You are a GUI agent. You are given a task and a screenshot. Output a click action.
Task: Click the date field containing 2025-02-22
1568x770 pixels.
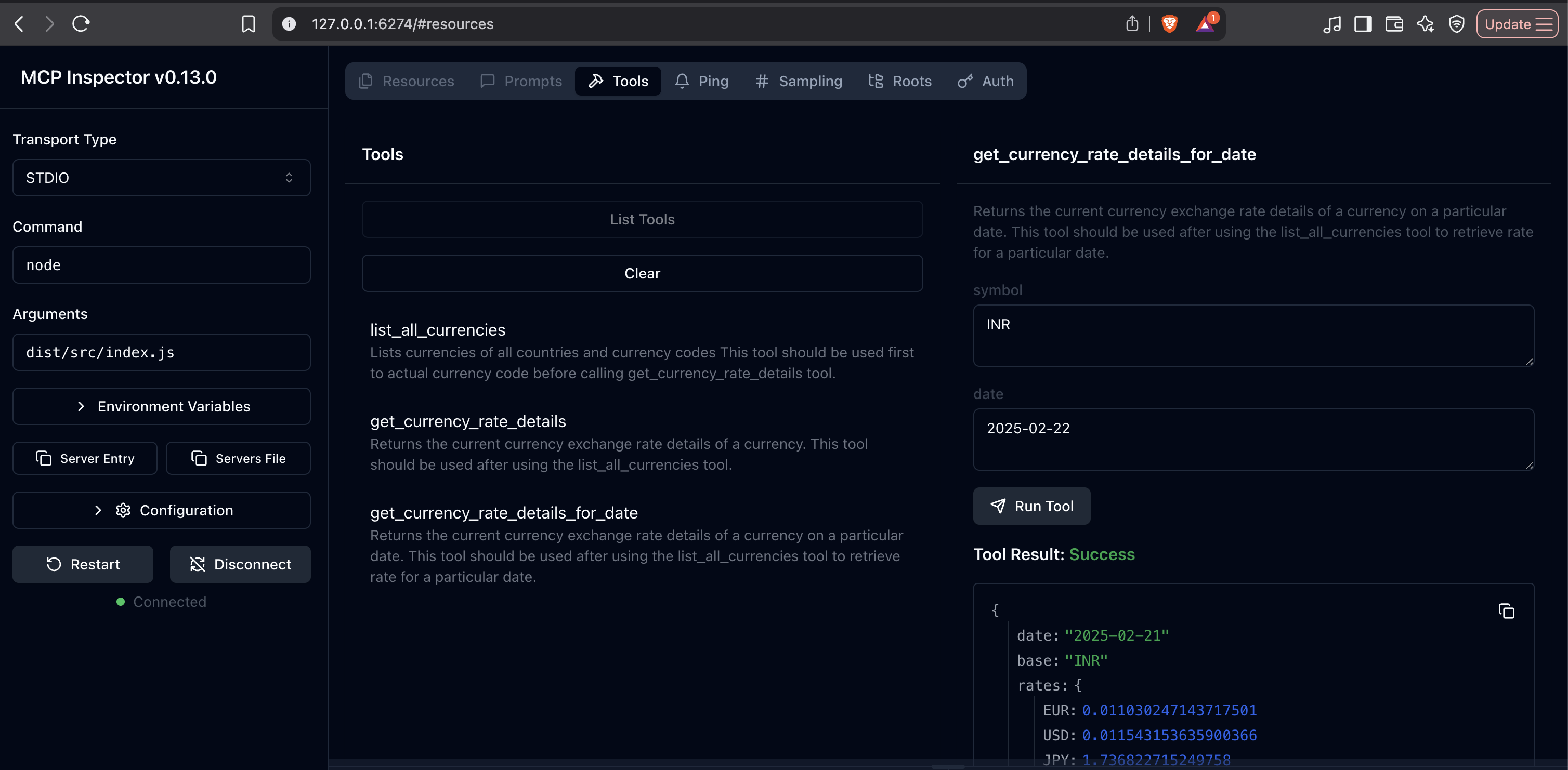coord(1253,440)
